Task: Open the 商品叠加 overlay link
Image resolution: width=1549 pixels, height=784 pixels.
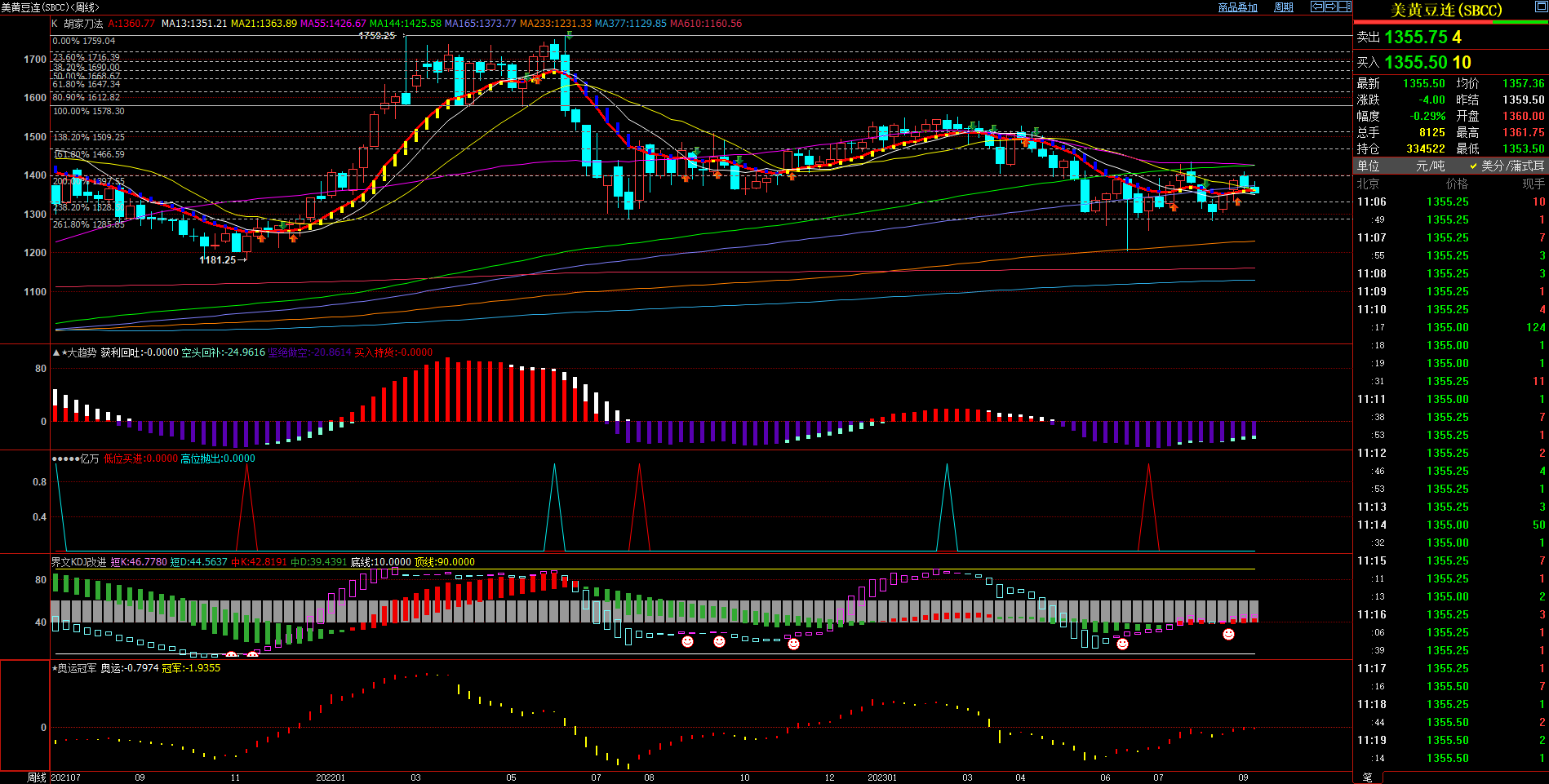Action: 1237,7
